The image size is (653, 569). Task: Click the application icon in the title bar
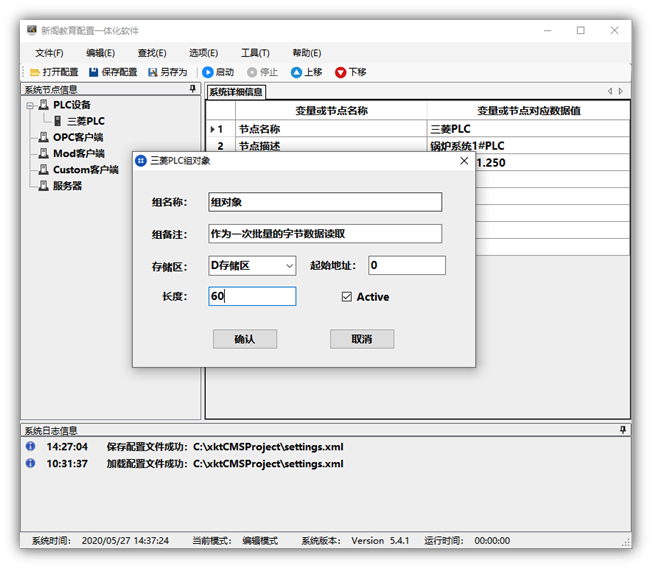click(x=32, y=30)
